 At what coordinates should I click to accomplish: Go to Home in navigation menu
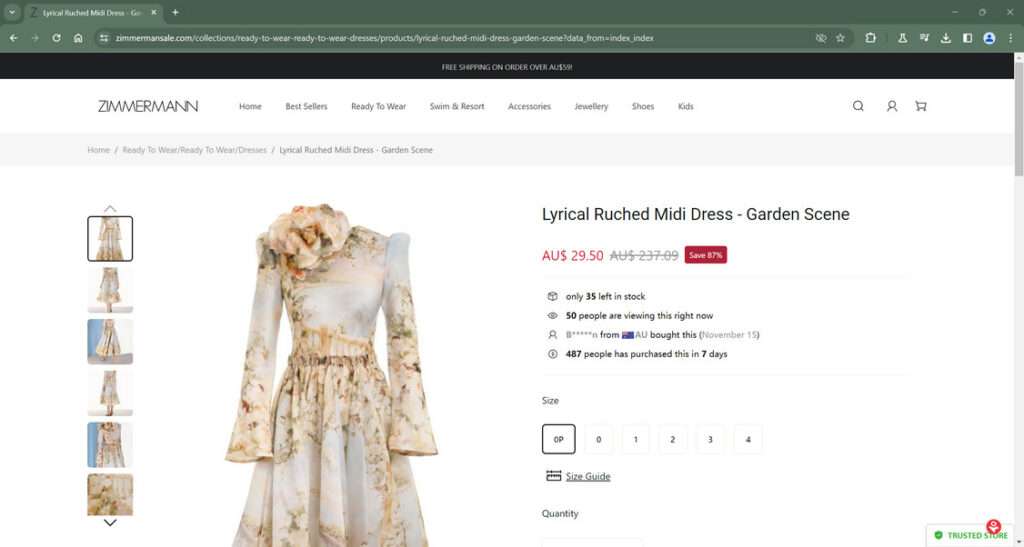[250, 106]
